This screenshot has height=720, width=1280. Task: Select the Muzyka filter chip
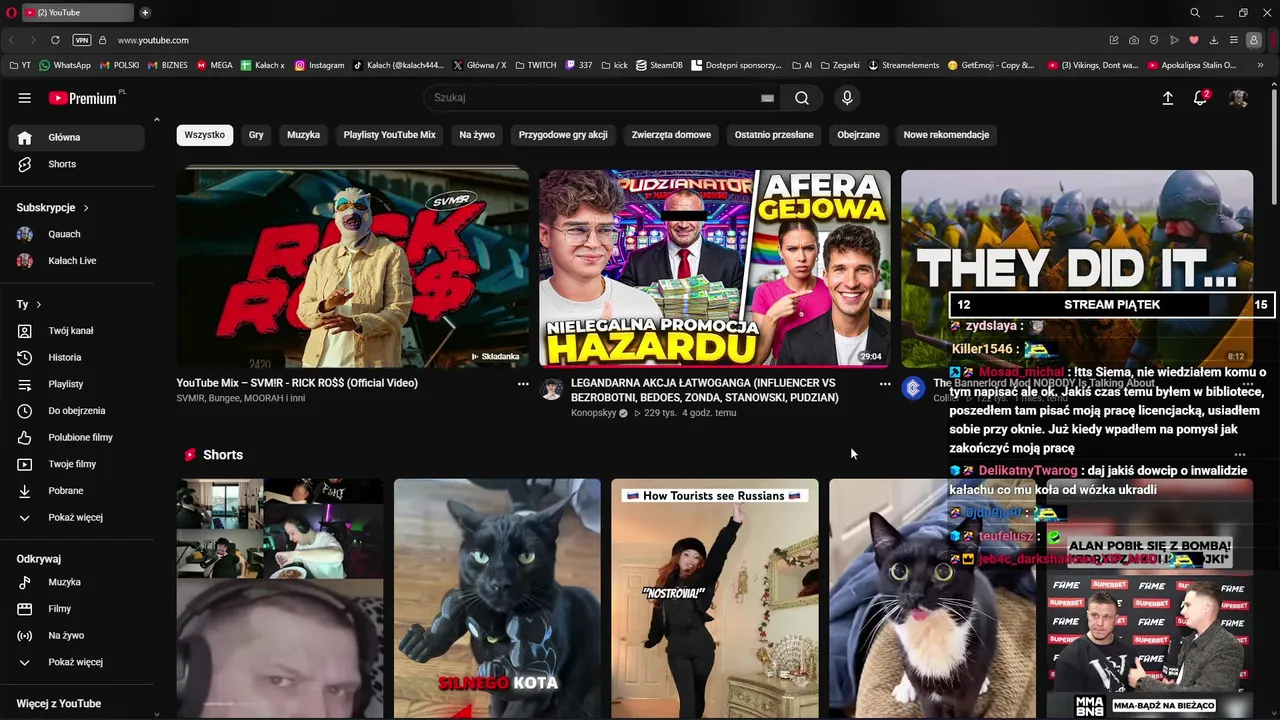click(304, 135)
